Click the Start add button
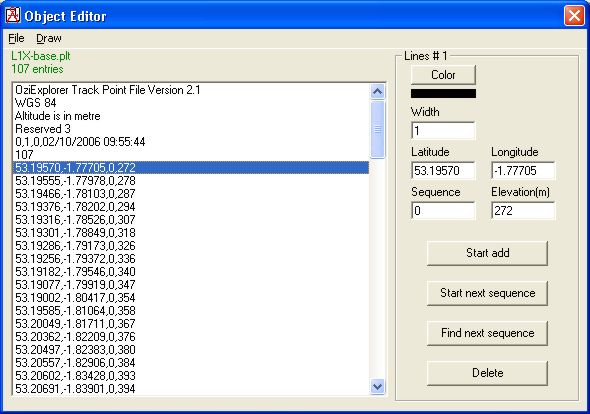The image size is (590, 414). point(487,253)
